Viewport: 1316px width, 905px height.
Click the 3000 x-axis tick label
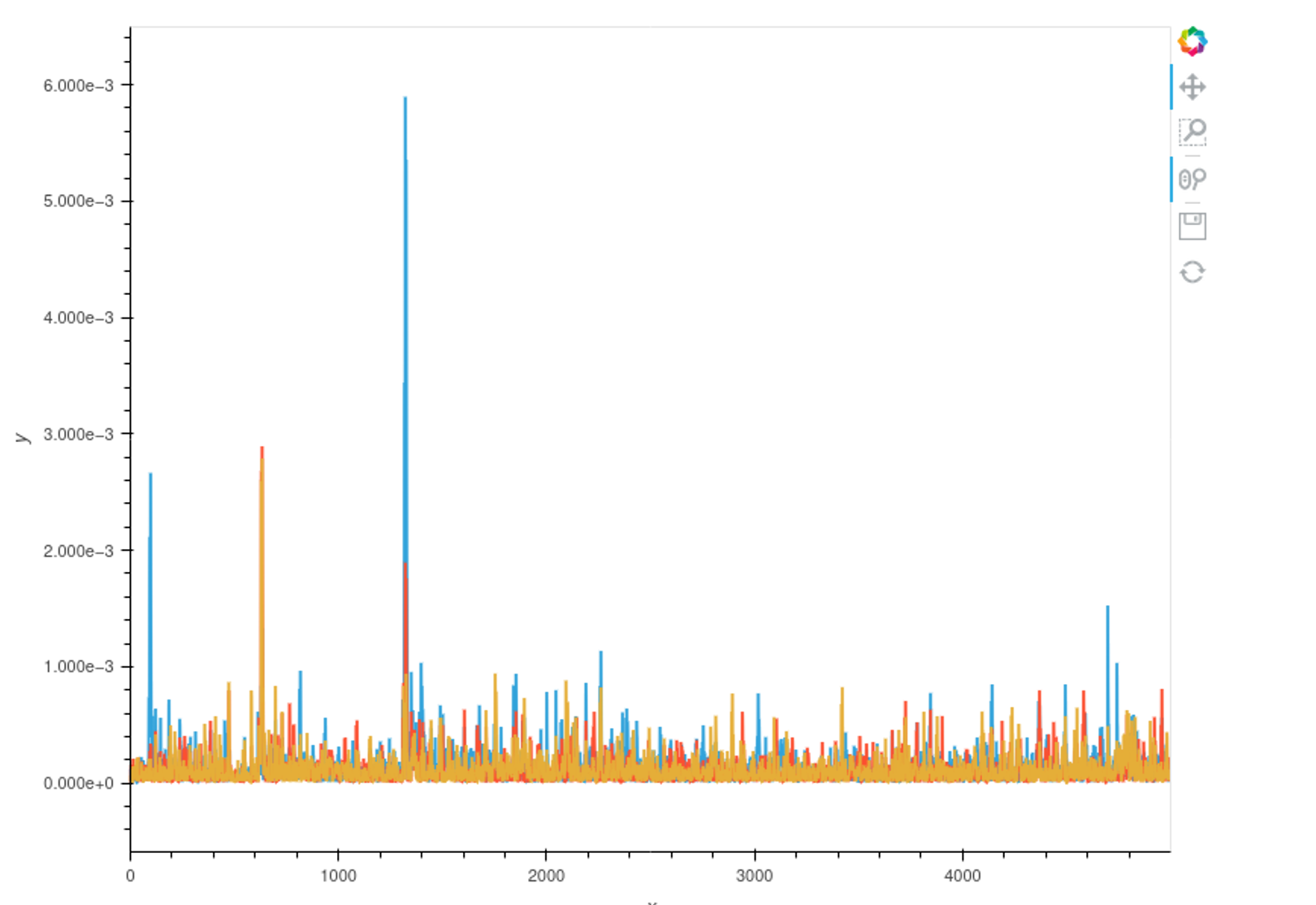pyautogui.click(x=754, y=876)
